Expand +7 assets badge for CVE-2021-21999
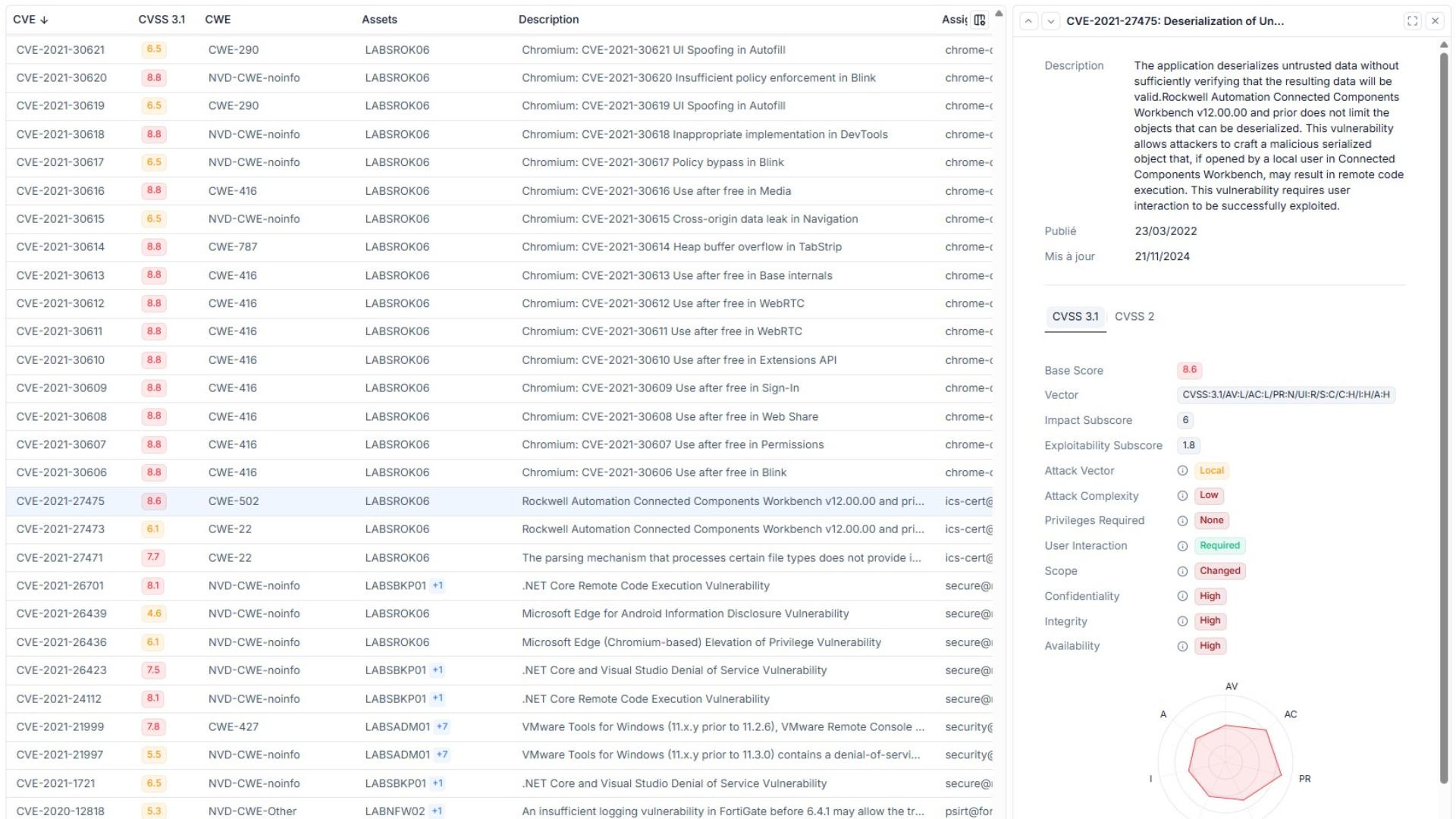1456x819 pixels. click(x=442, y=726)
